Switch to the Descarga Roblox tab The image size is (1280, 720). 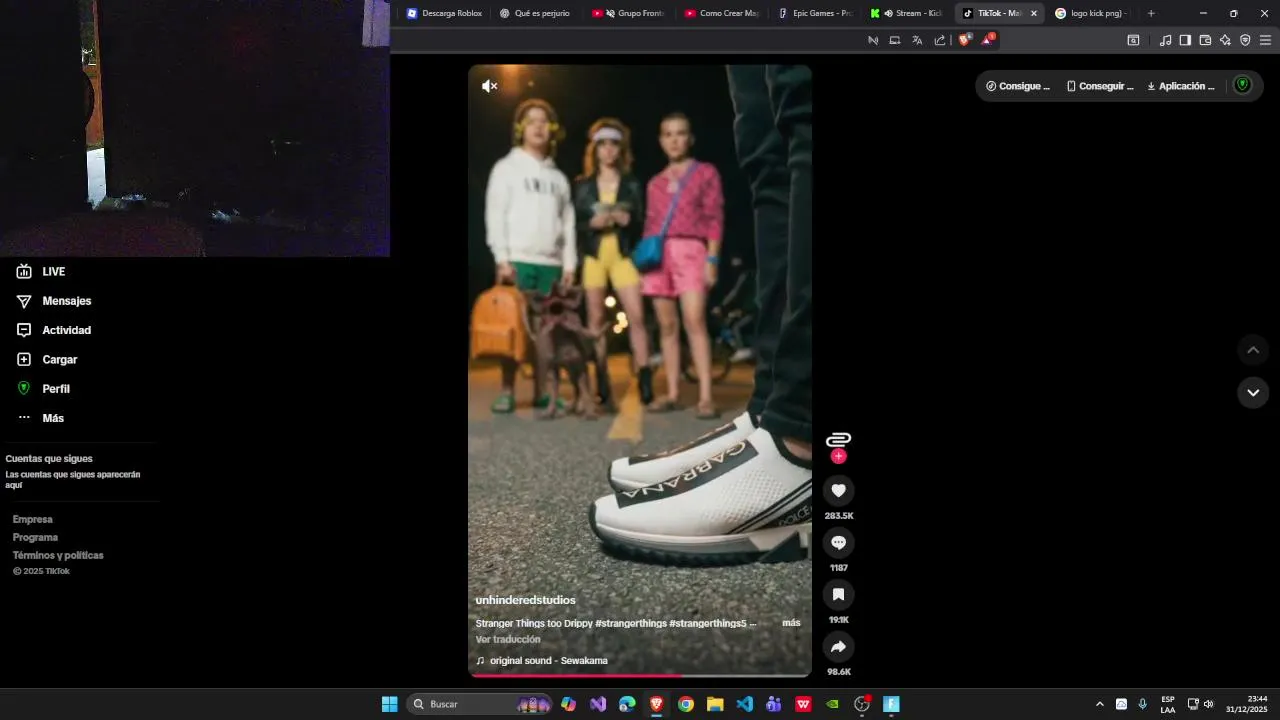[444, 13]
